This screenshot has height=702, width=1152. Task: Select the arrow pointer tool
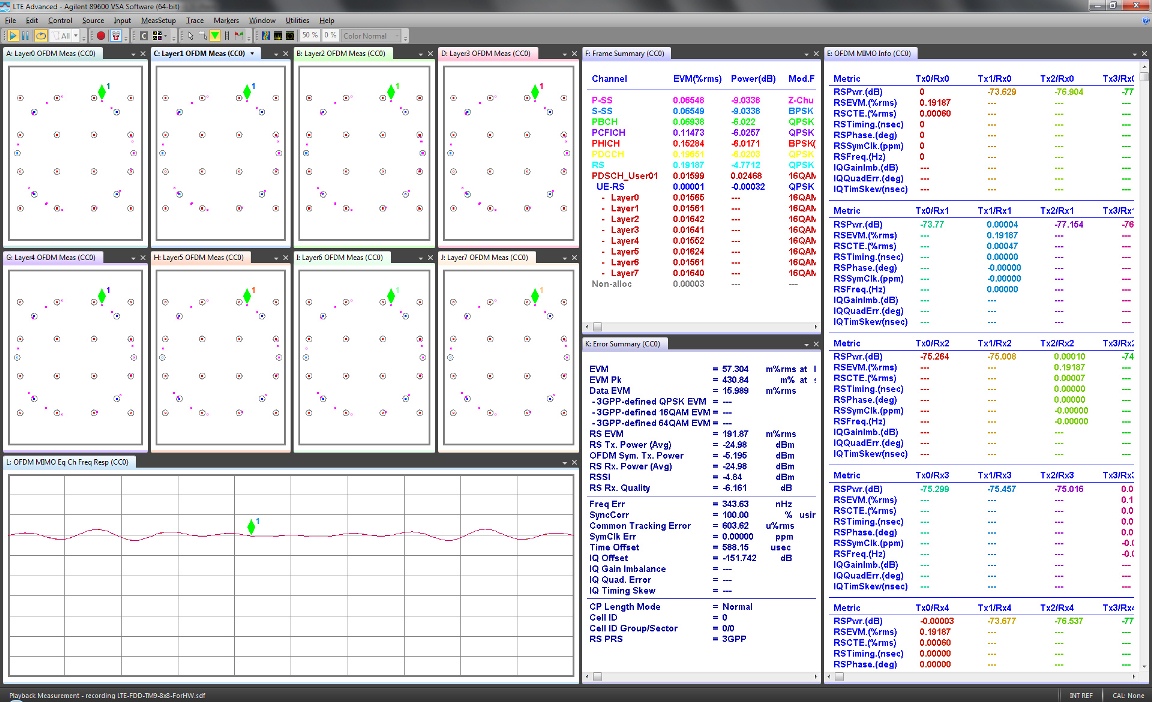point(190,35)
